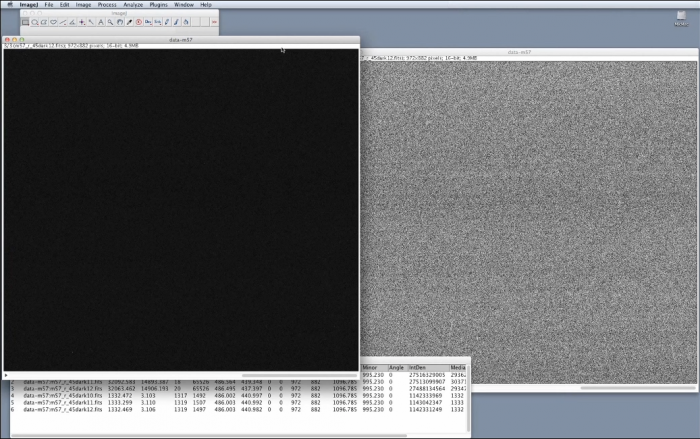Image resolution: width=700 pixels, height=439 pixels.
Task: Open the Window menu
Action: (183, 4)
